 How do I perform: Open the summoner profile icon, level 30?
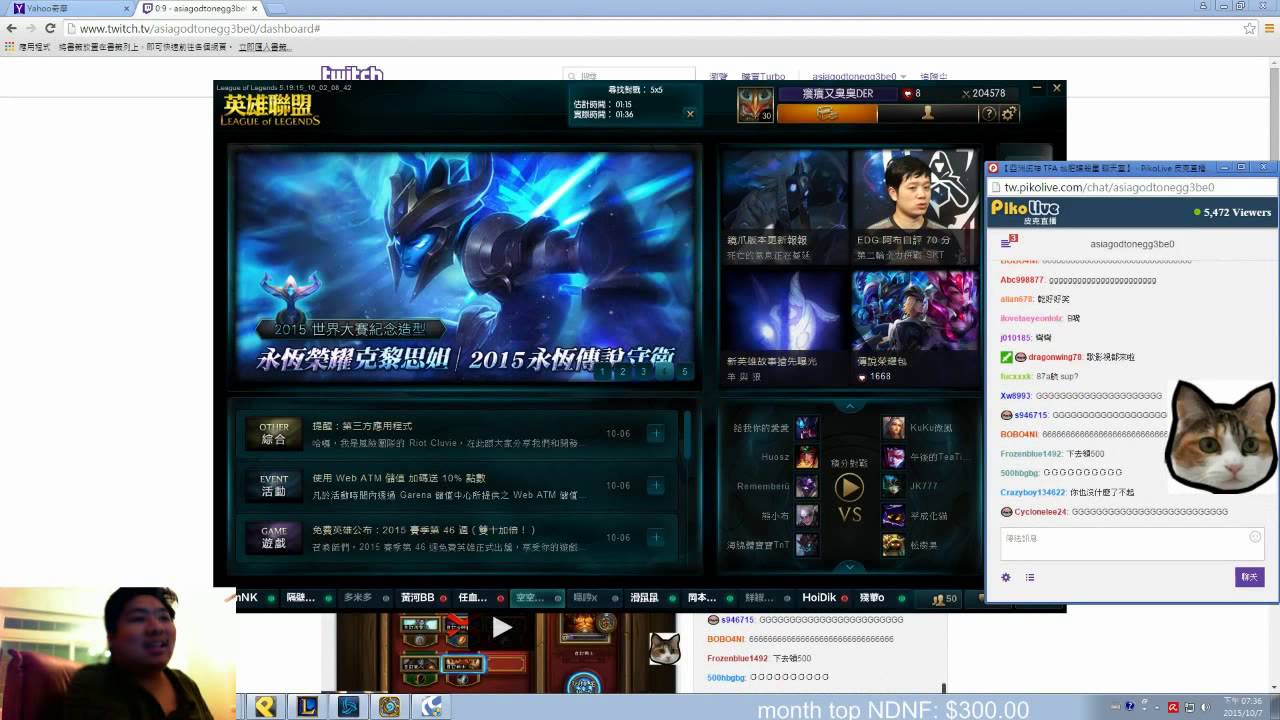(x=755, y=105)
